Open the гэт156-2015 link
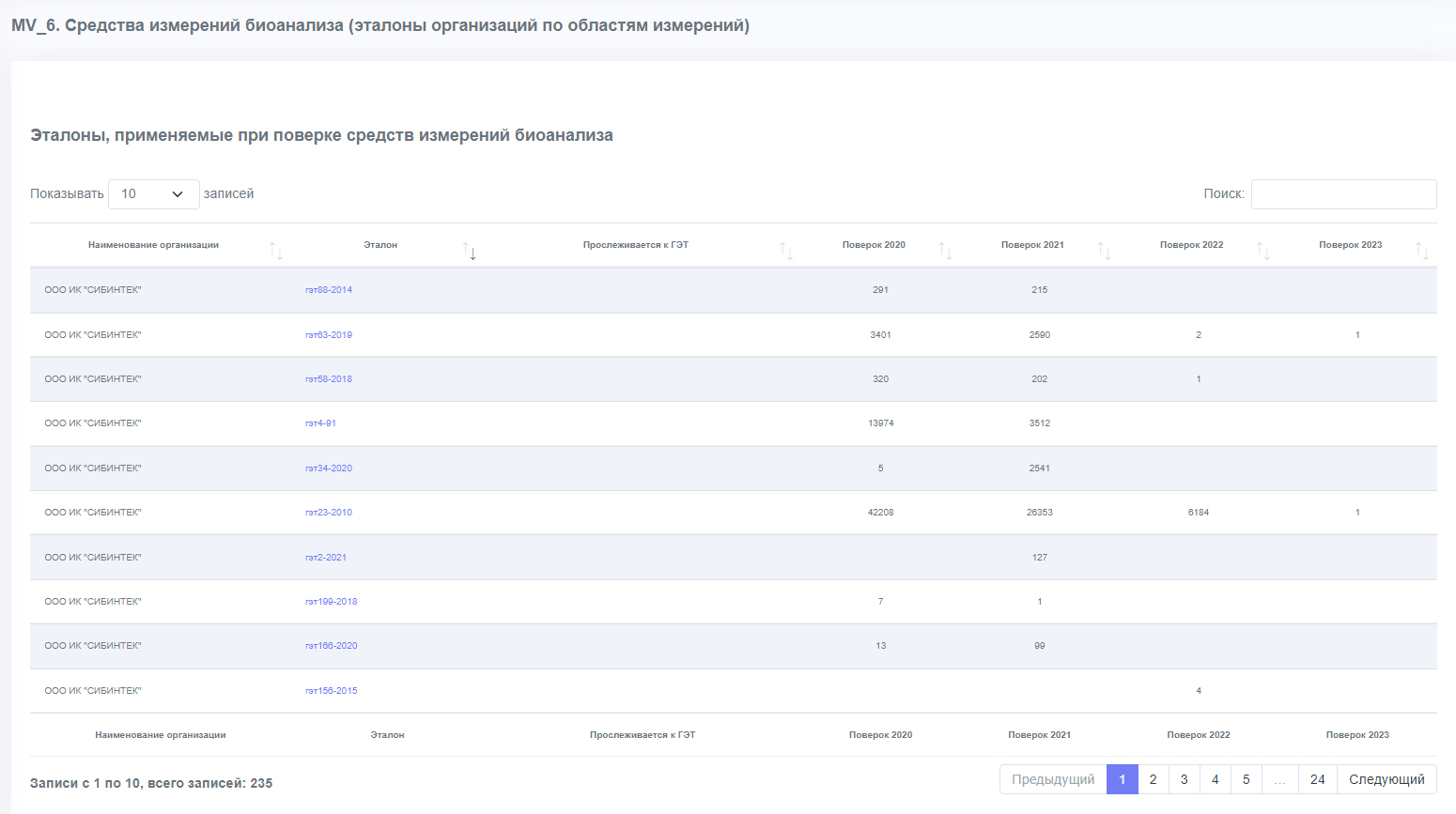This screenshot has height=814, width=1456. (332, 691)
